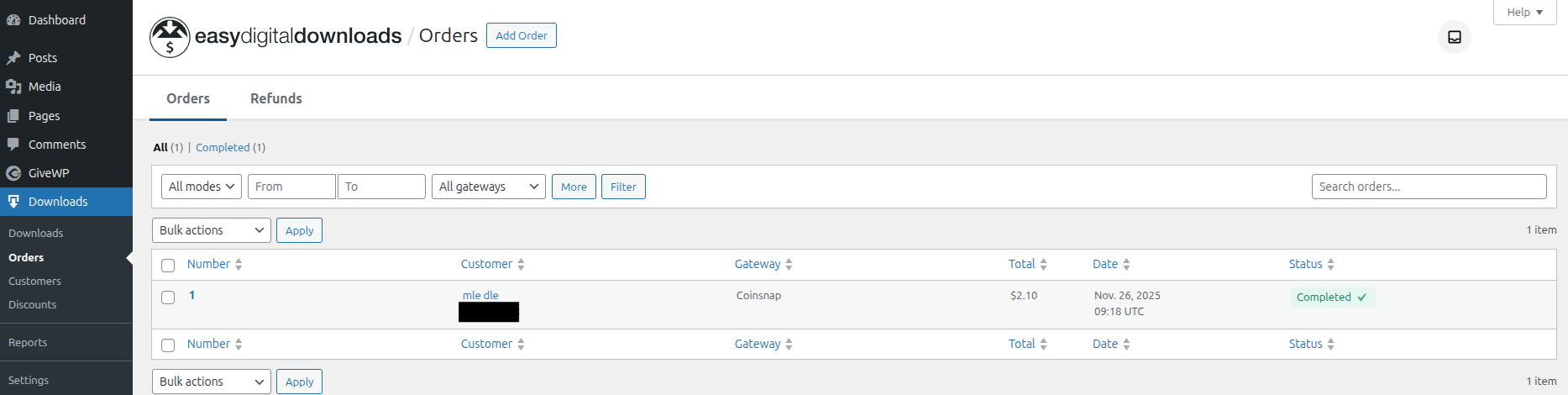The height and width of the screenshot is (395, 1568).
Task: Show the Completed orders filter link
Action: [223, 147]
